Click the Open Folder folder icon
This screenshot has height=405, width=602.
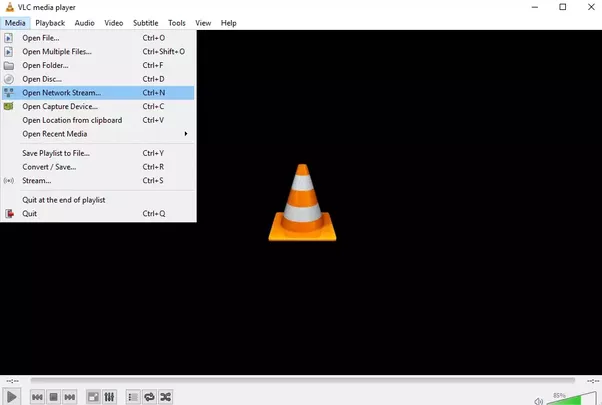[8, 66]
